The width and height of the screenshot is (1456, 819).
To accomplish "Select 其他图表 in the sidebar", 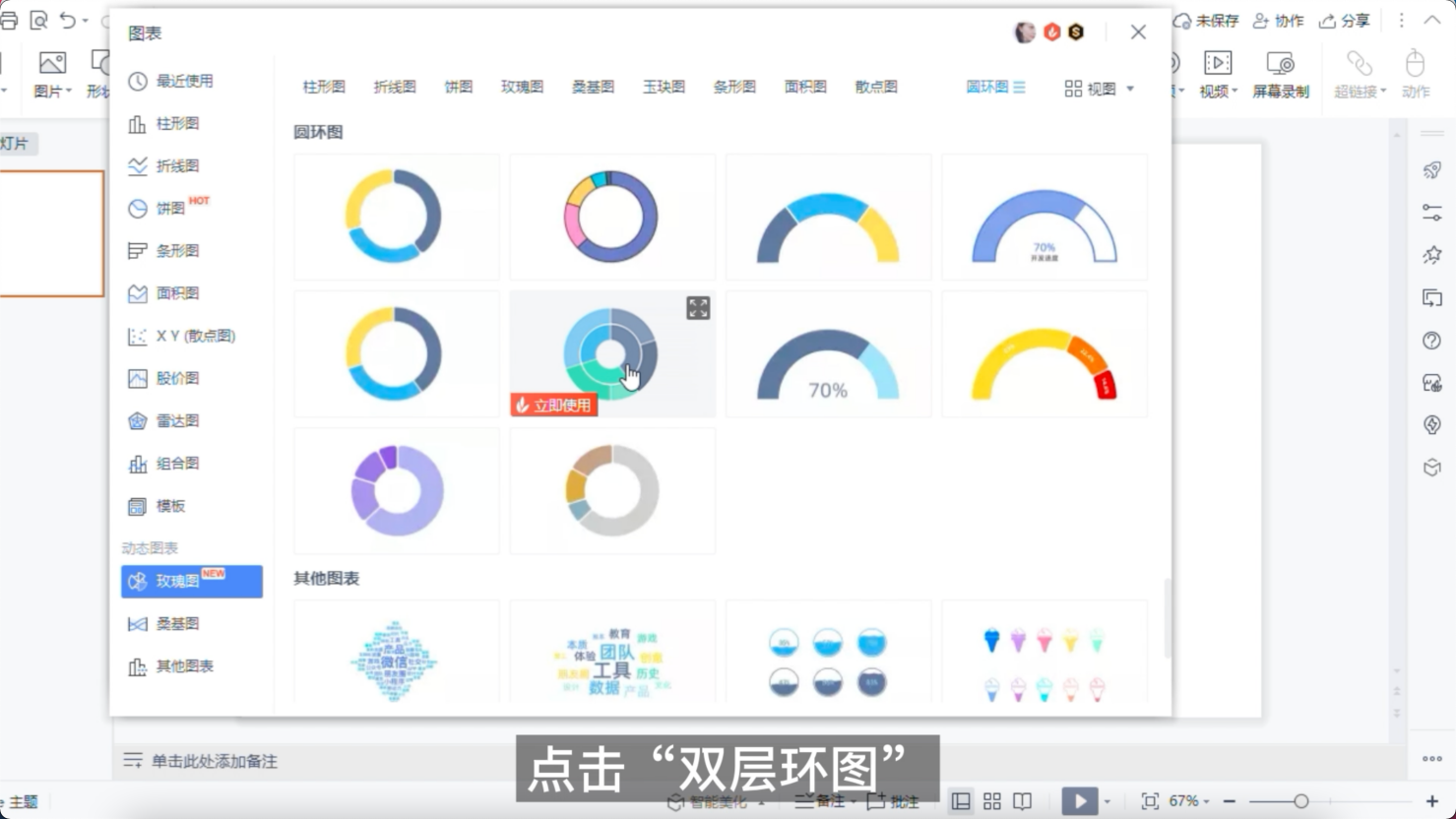I will tap(171, 666).
